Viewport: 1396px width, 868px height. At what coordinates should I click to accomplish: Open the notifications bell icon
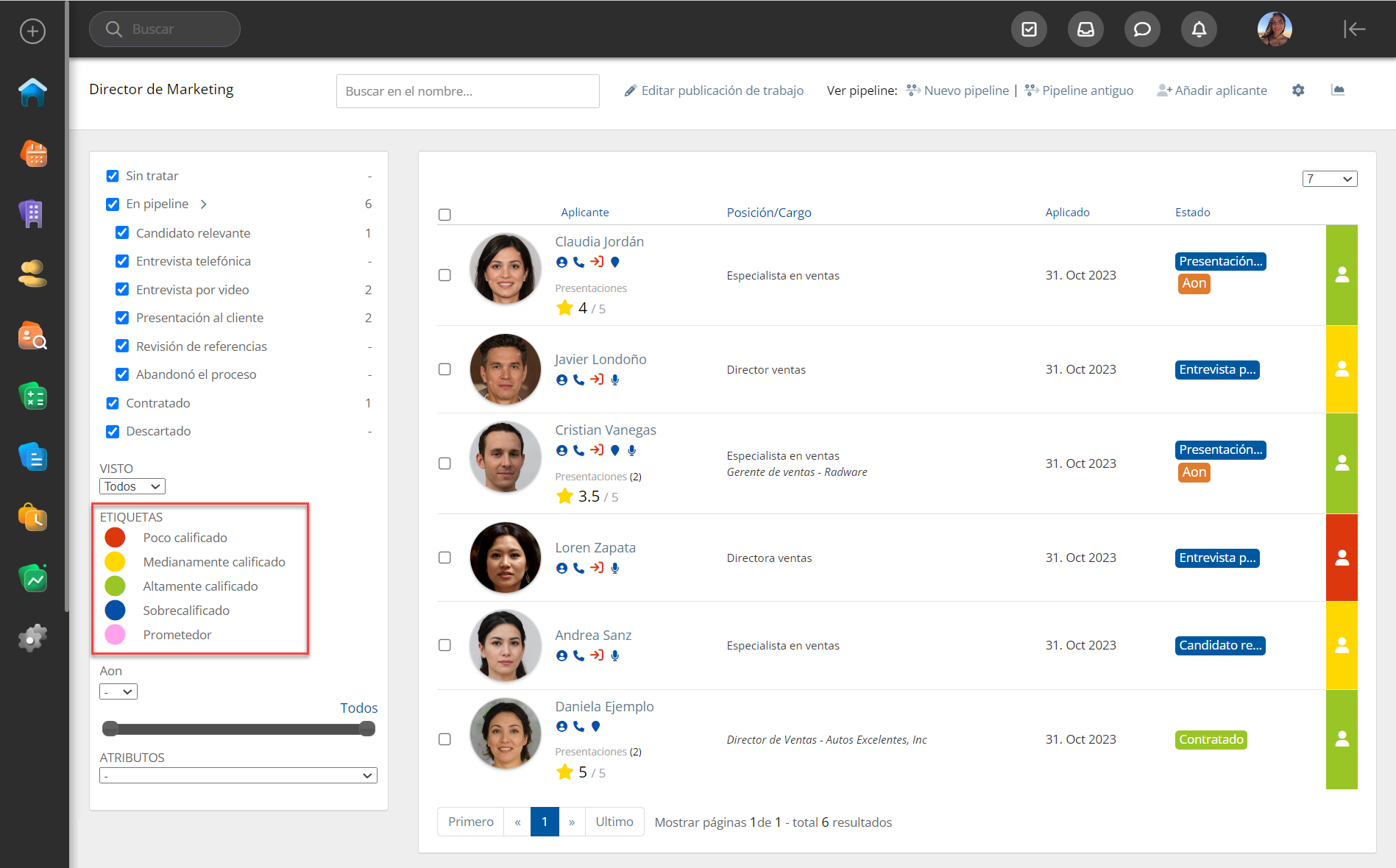(x=1198, y=29)
